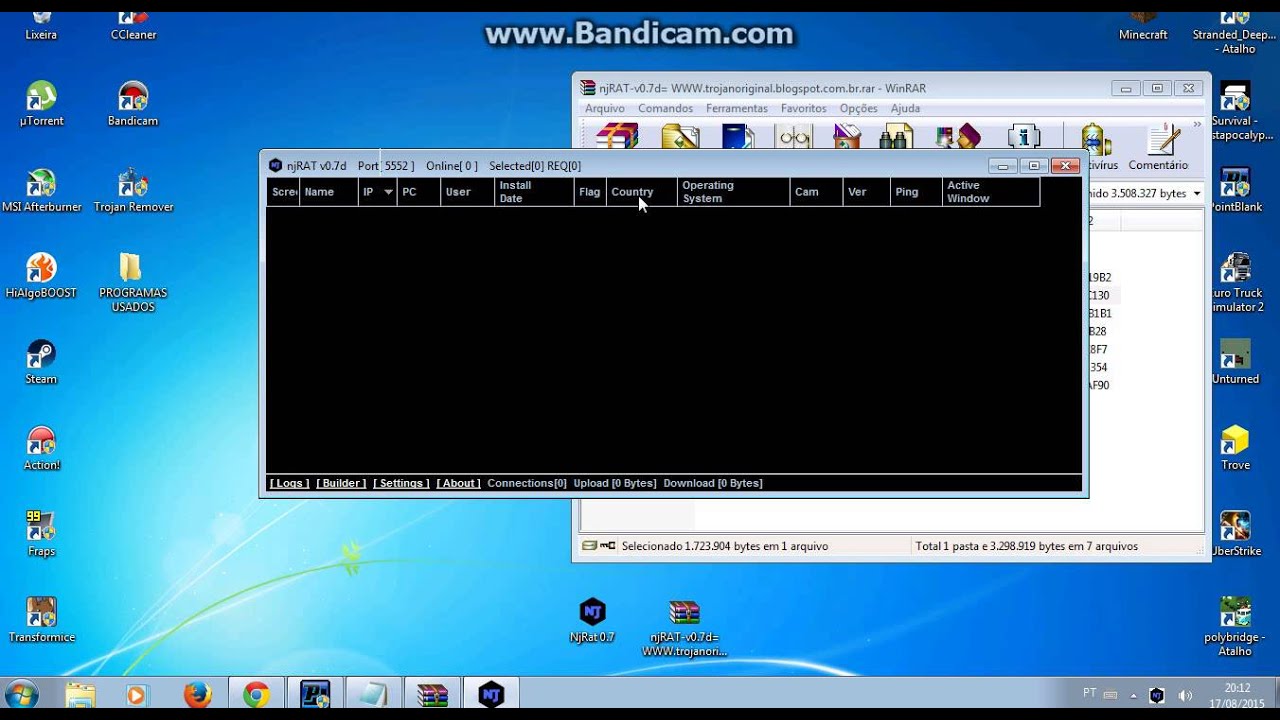
Task: Open [ Builder ] link in njRAT
Action: coord(341,483)
